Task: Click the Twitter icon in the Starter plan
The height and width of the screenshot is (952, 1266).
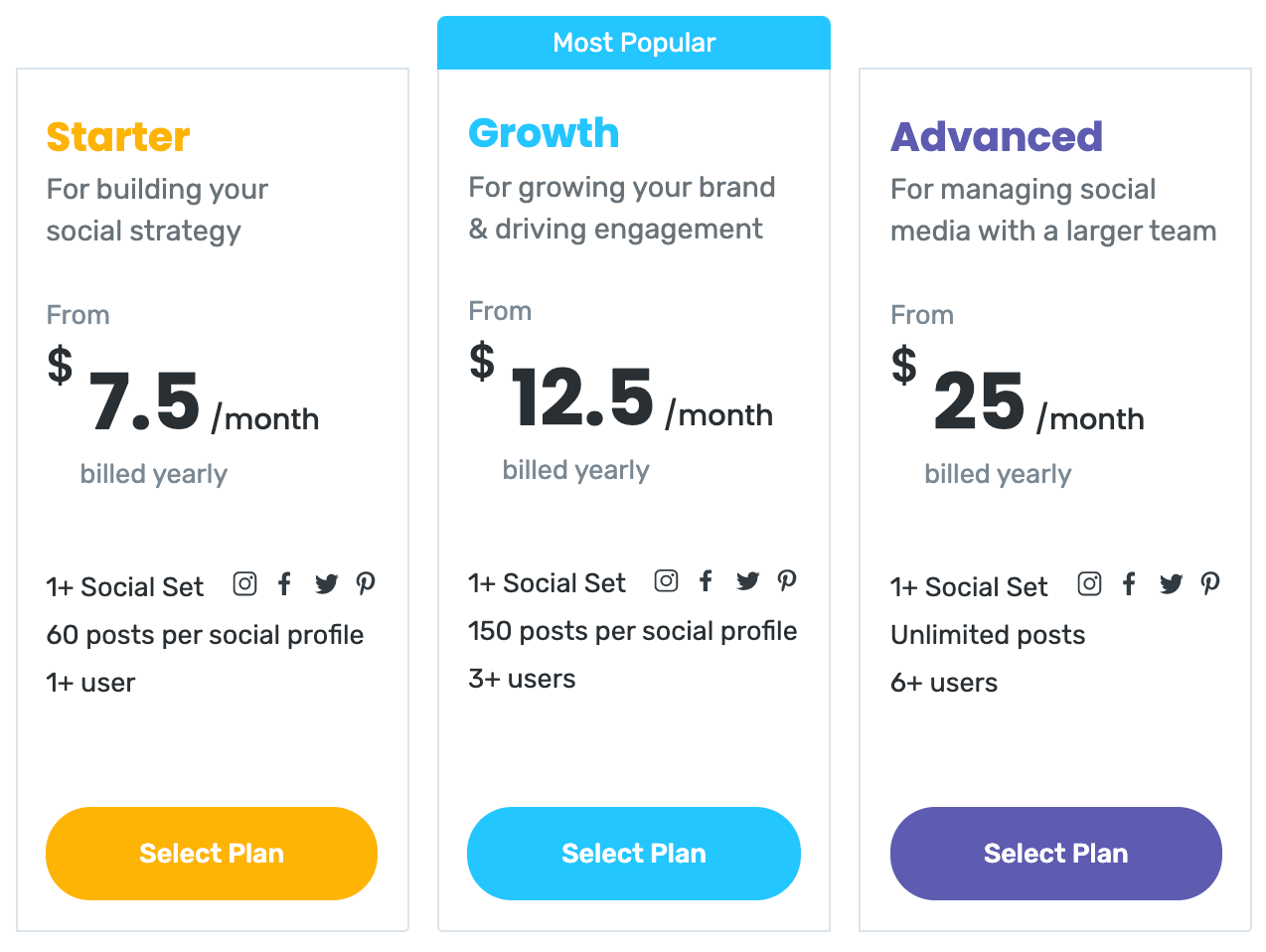Action: click(x=326, y=583)
